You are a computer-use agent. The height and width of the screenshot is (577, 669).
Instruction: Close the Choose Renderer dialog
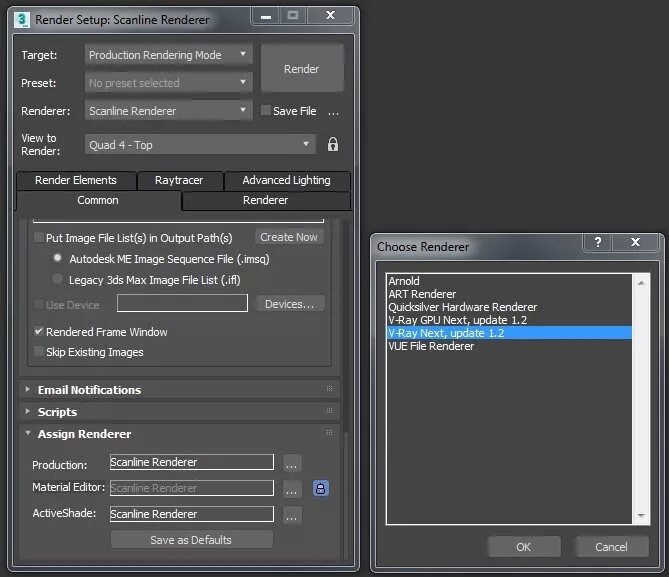tap(635, 242)
